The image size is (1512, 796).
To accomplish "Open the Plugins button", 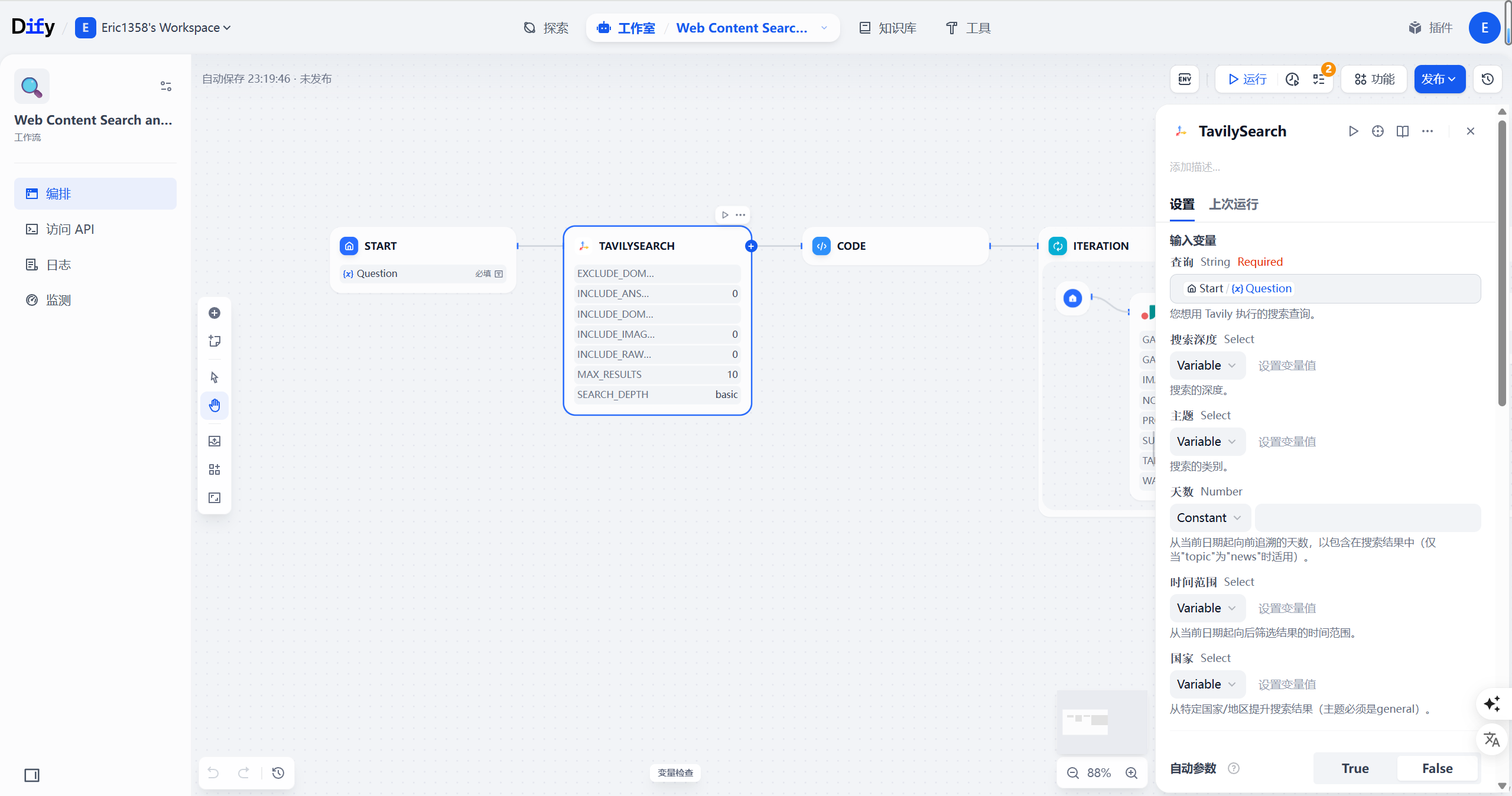I will click(1430, 28).
